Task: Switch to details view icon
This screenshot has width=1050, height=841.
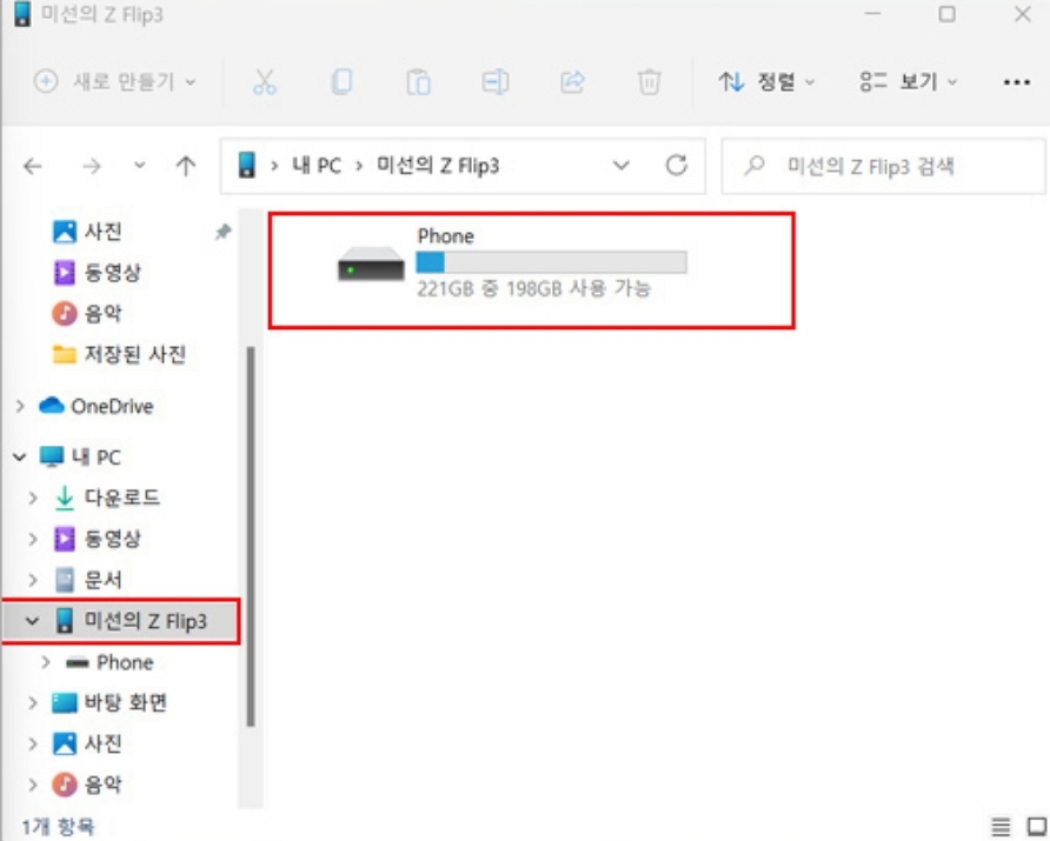Action: pos(1000,827)
